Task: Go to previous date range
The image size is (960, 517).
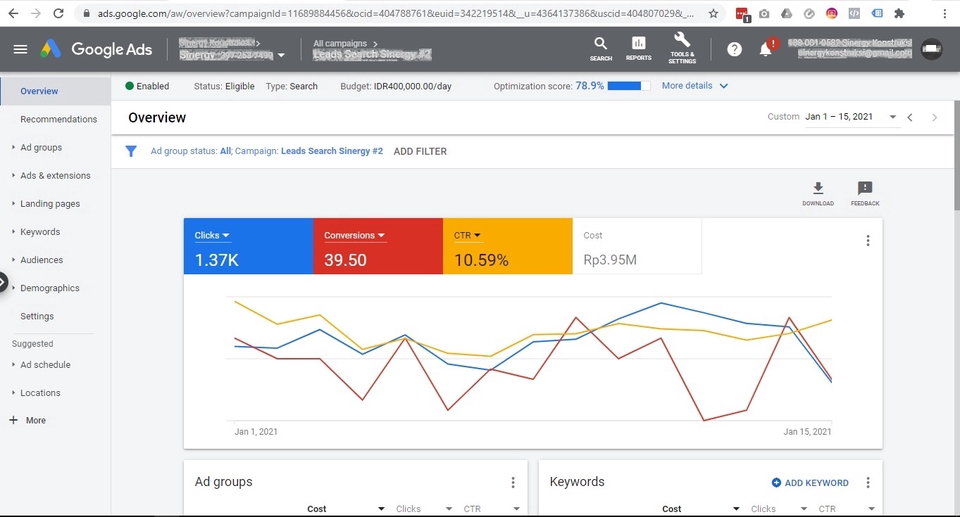Action: [910, 117]
